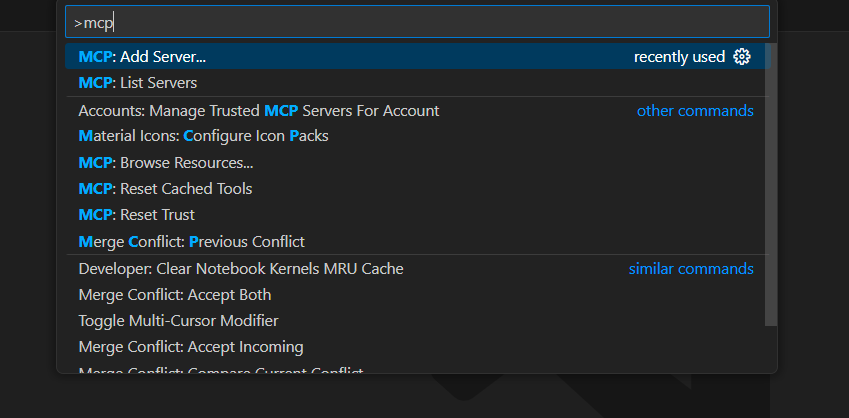
Task: Click the "other commands" section label
Action: tap(695, 110)
